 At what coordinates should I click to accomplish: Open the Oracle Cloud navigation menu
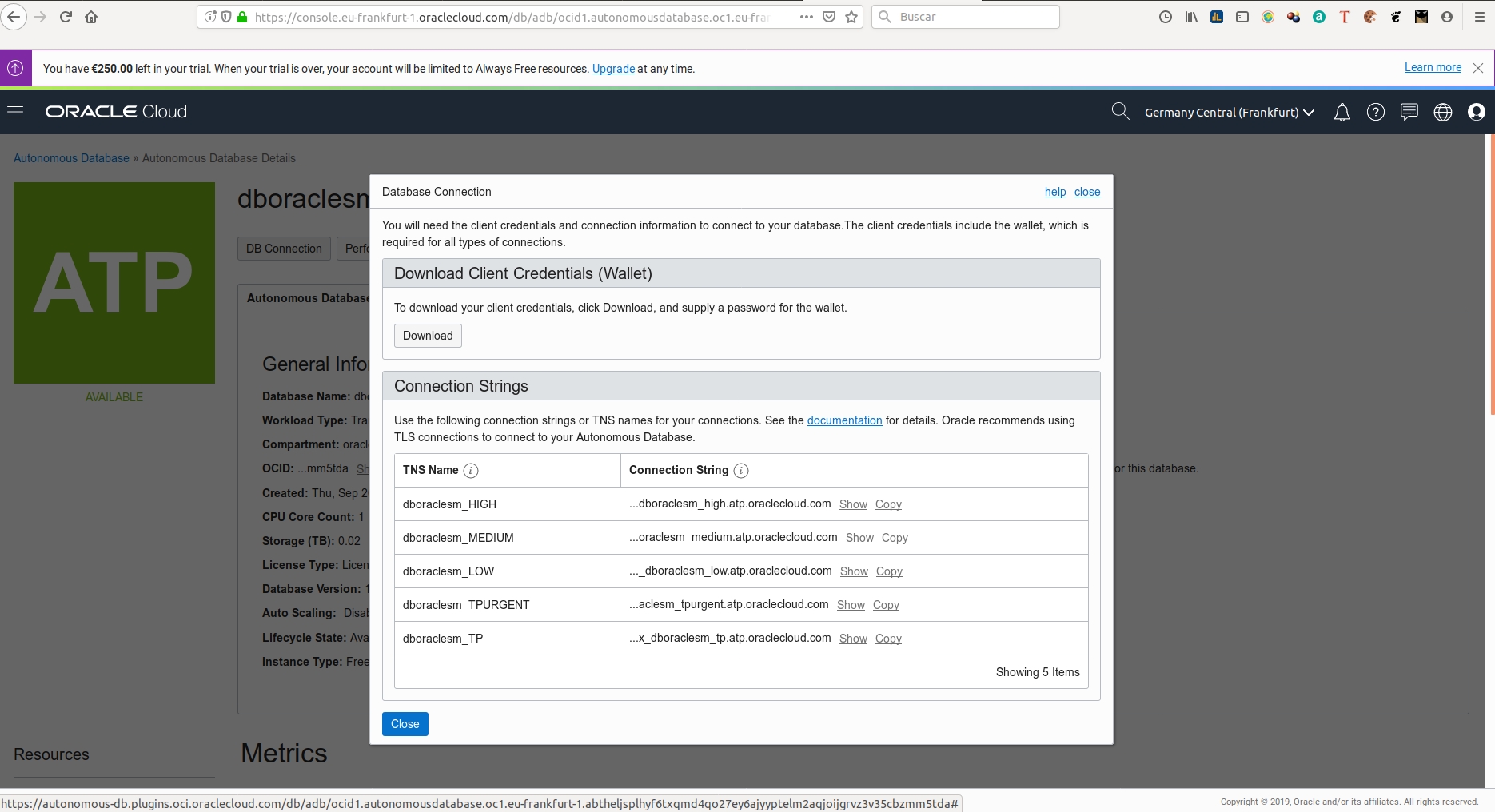(15, 112)
